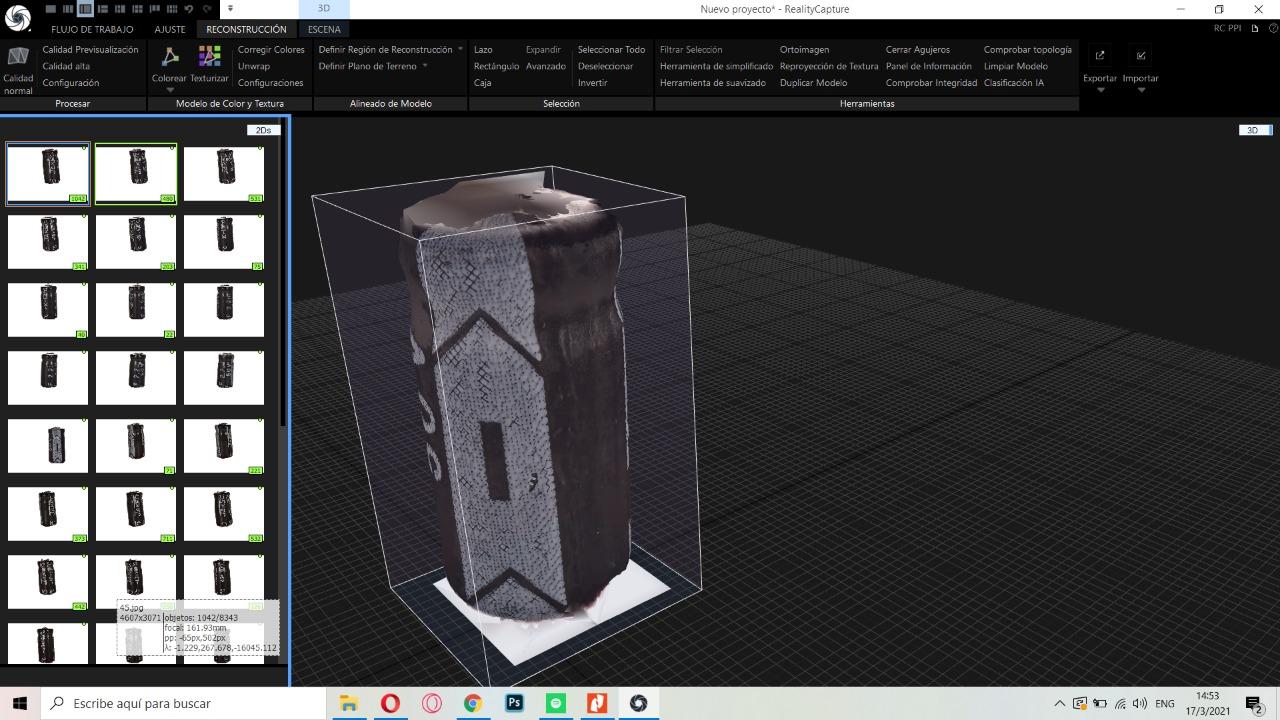The height and width of the screenshot is (720, 1280).
Task: Select the single-pane layout icon
Action: pos(51,9)
